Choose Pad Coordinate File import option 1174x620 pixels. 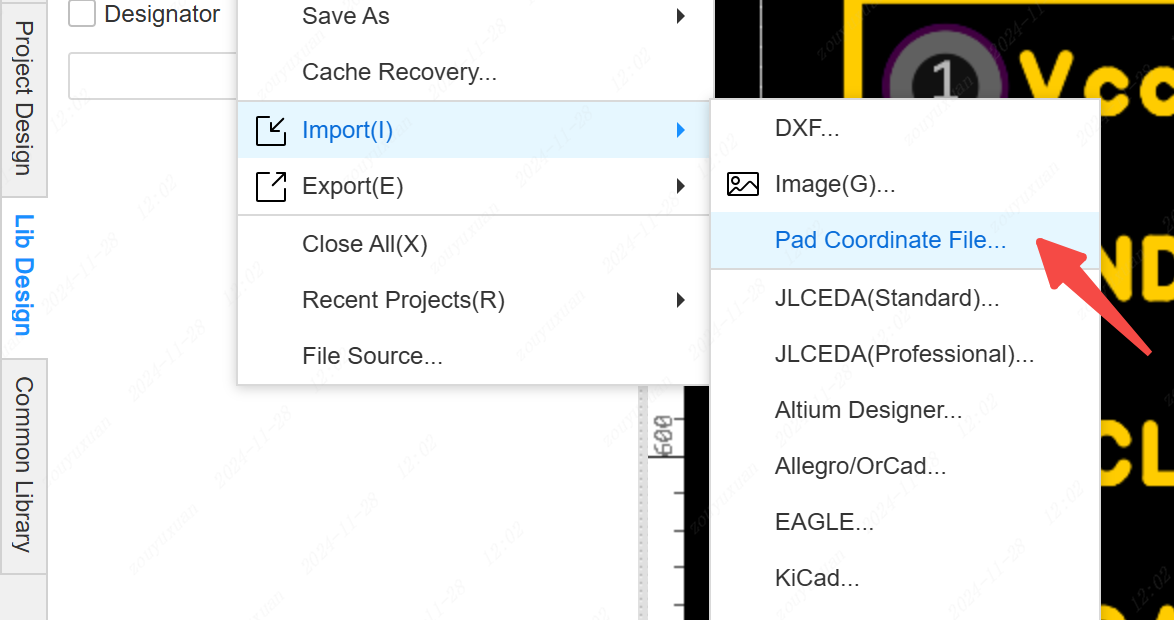890,240
